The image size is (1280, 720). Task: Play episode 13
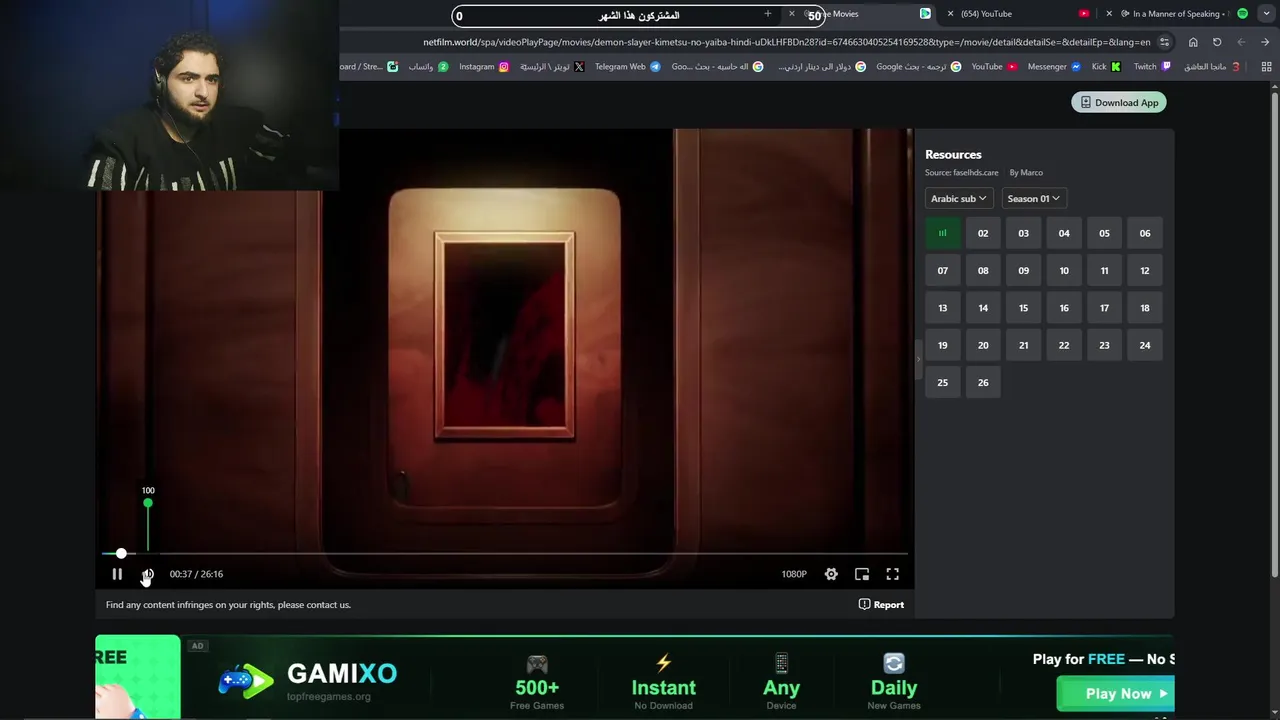point(942,308)
